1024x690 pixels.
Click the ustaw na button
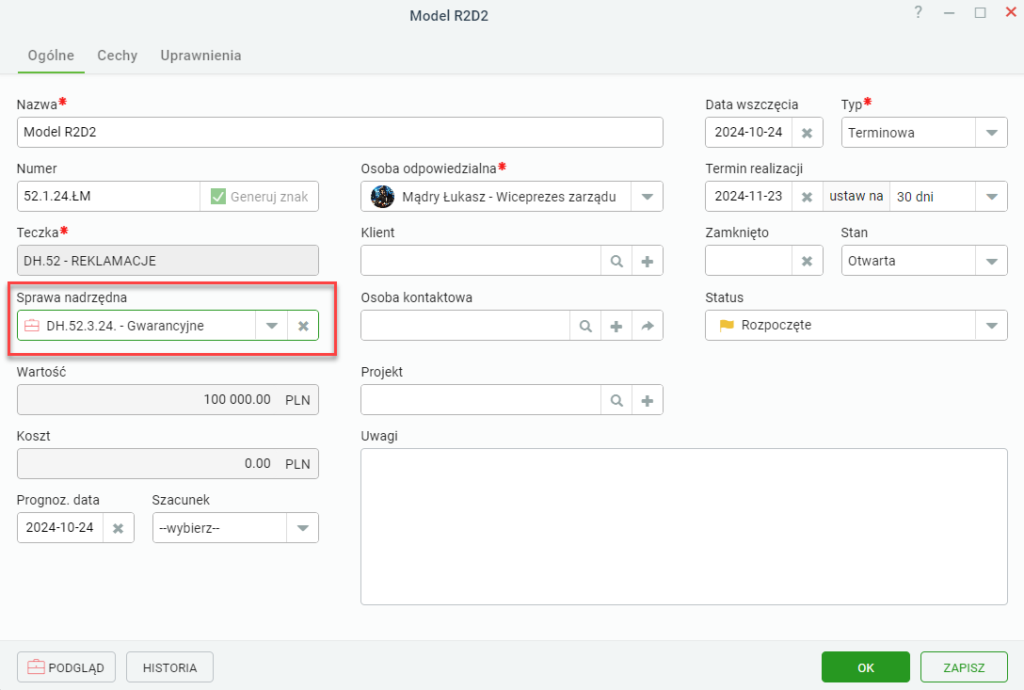856,196
